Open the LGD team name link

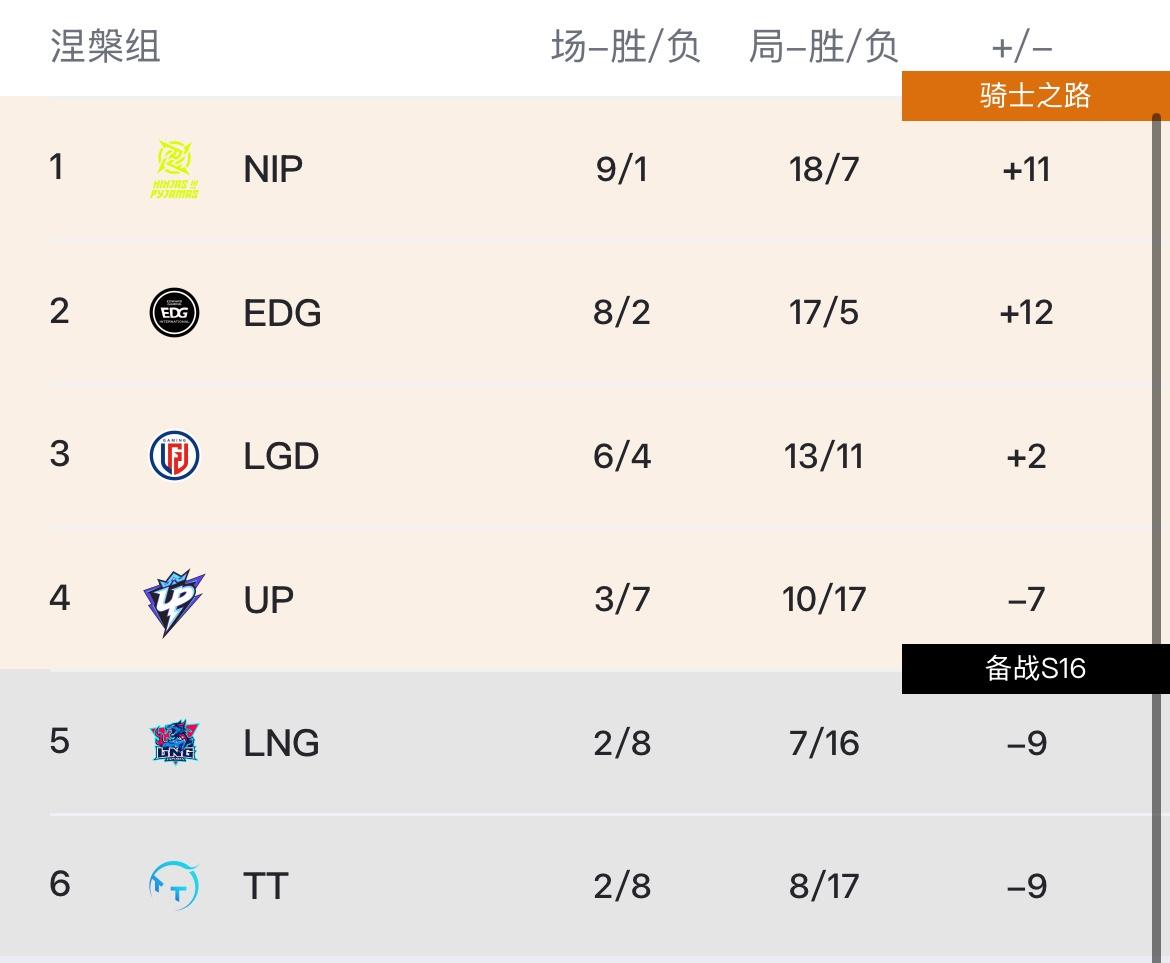(281, 456)
